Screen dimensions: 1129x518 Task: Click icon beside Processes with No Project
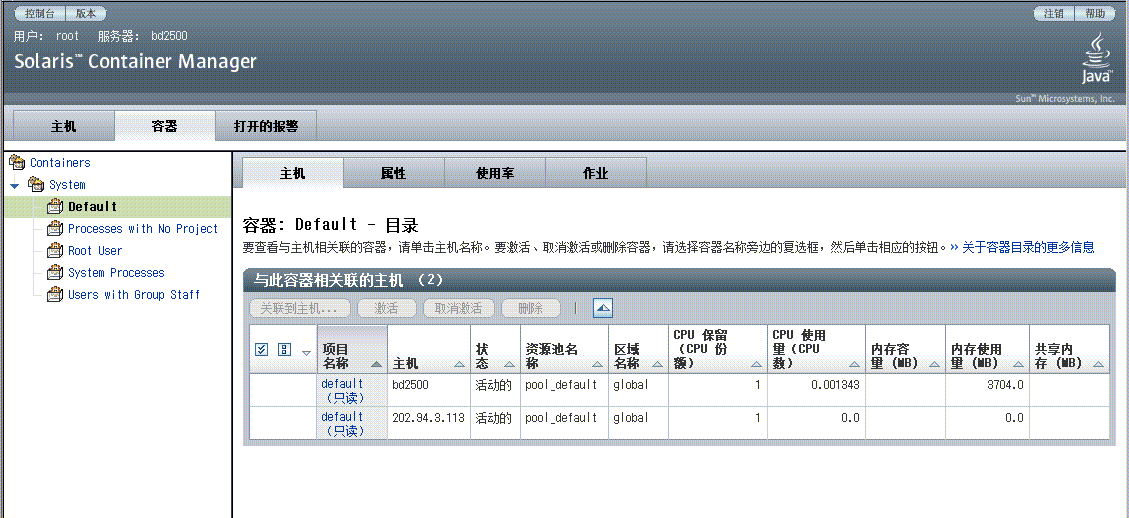pyautogui.click(x=55, y=229)
